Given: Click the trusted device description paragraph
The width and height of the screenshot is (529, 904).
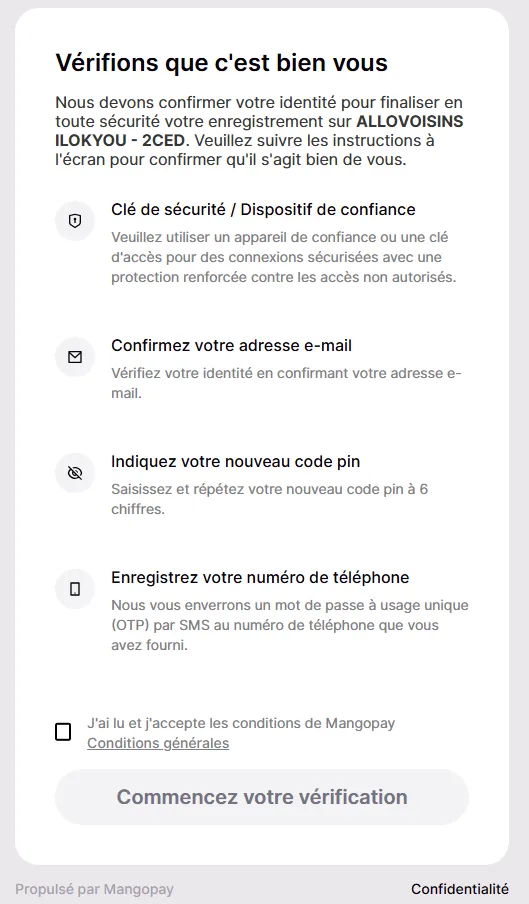Looking at the screenshot, I should (x=284, y=257).
